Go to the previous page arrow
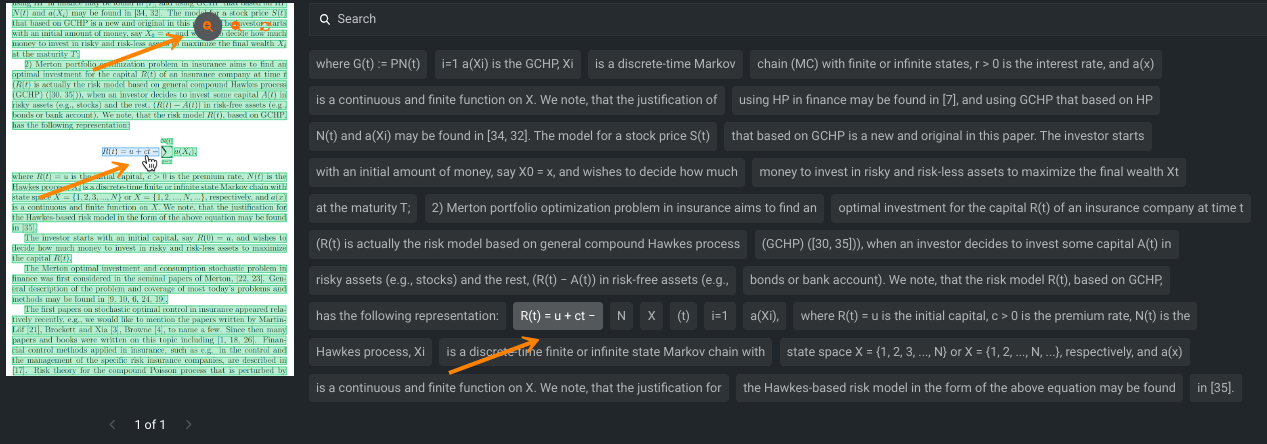Image resolution: width=1267 pixels, height=444 pixels. (x=114, y=425)
